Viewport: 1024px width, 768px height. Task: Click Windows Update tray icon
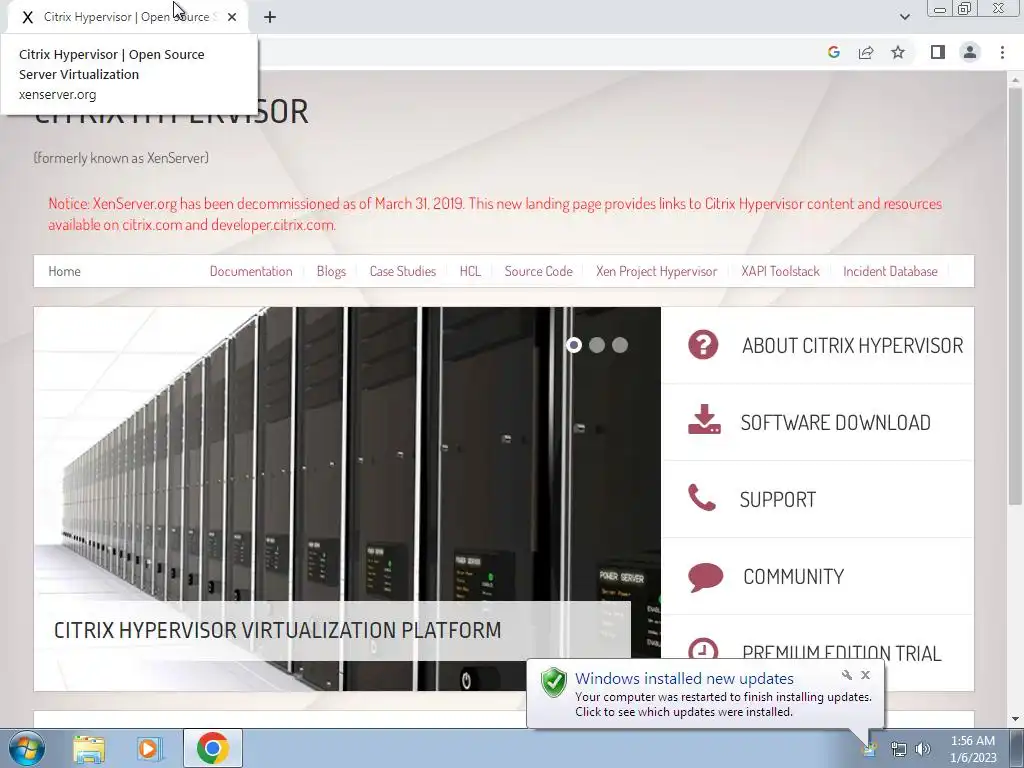pos(869,749)
